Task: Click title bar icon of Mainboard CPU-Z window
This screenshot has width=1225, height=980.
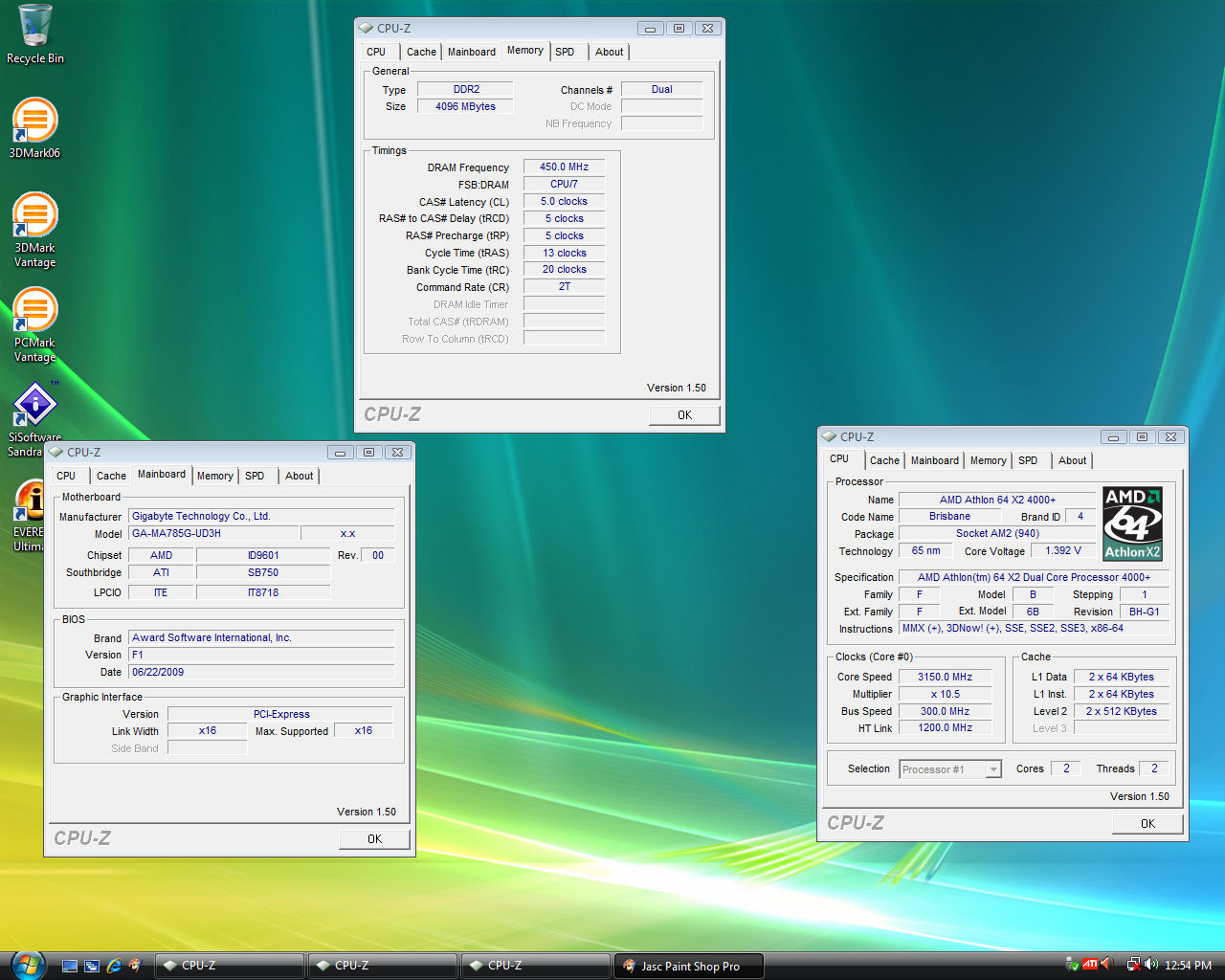Action: click(56, 452)
